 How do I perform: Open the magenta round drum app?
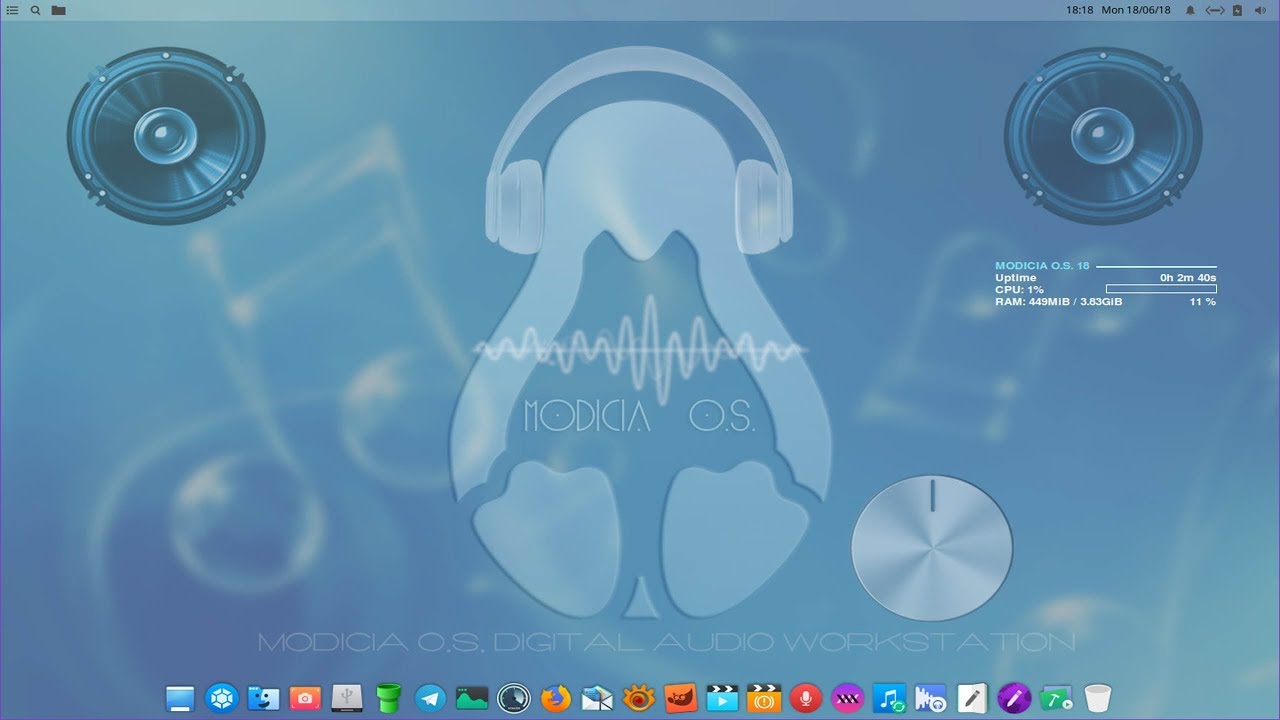point(847,698)
